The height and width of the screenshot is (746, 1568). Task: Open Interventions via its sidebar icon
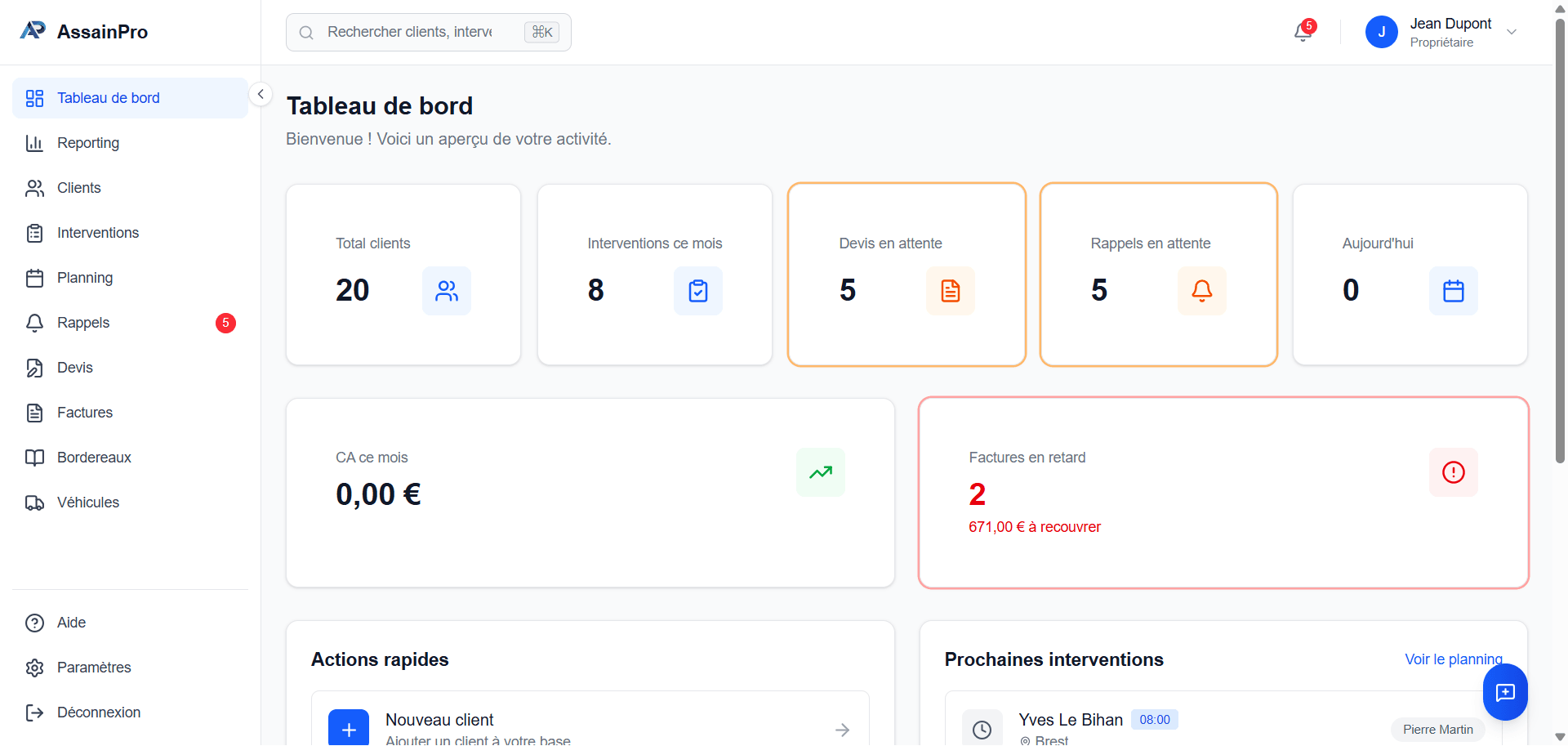pyautogui.click(x=34, y=233)
